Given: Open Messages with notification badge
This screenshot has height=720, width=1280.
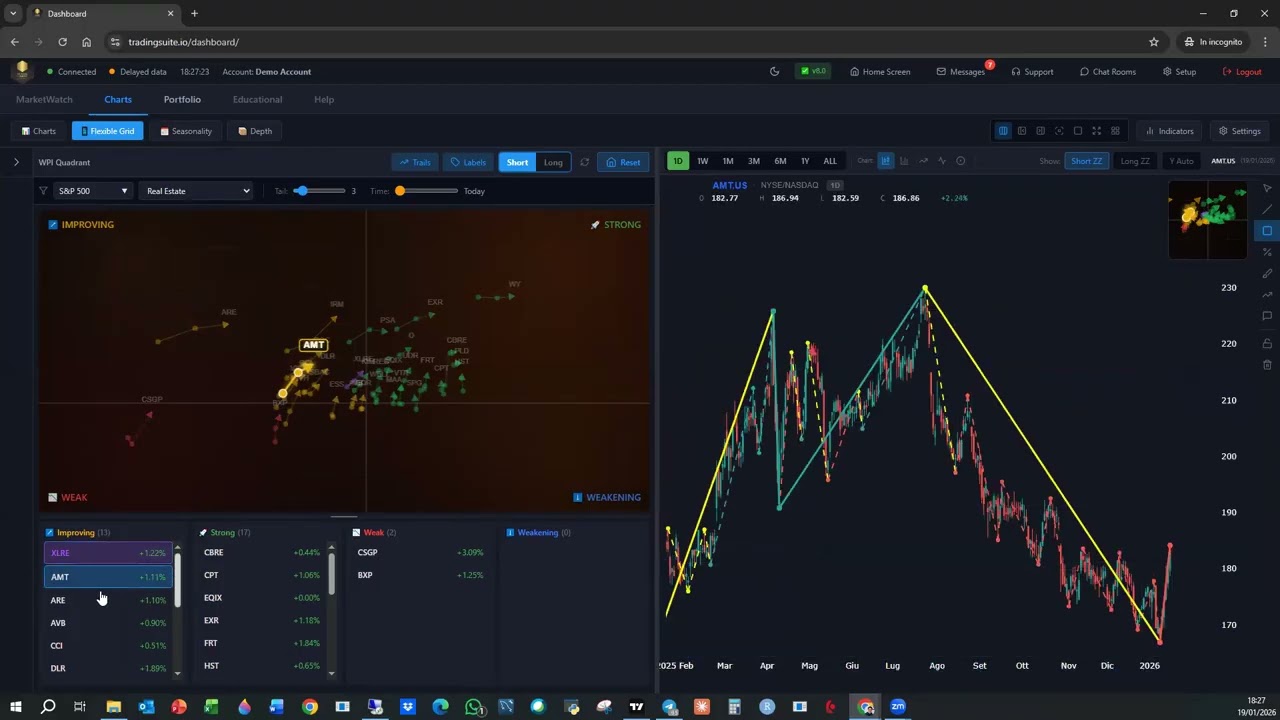Looking at the screenshot, I should [962, 72].
